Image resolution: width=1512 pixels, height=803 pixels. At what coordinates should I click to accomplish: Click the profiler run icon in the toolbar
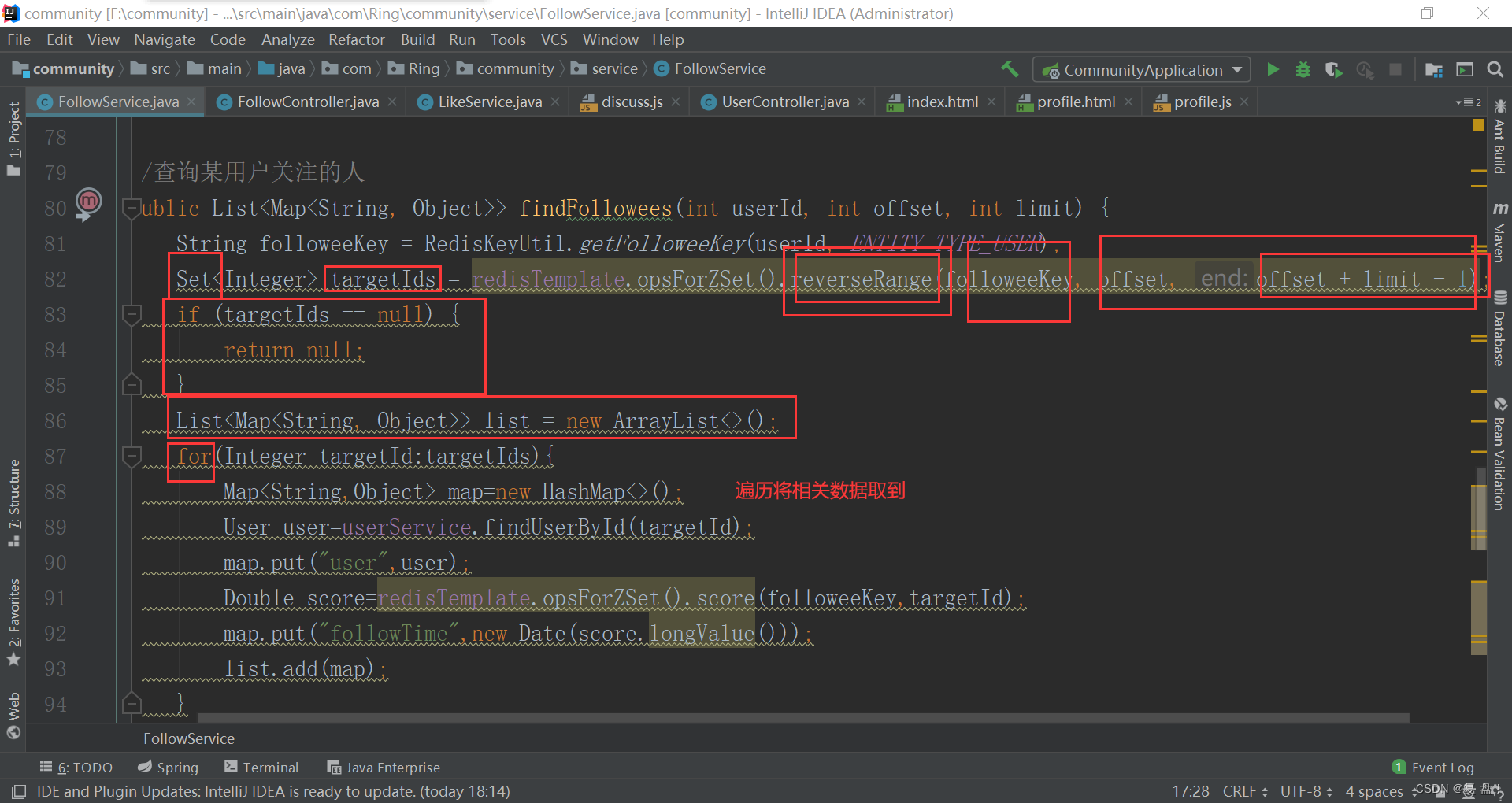pyautogui.click(x=1365, y=69)
